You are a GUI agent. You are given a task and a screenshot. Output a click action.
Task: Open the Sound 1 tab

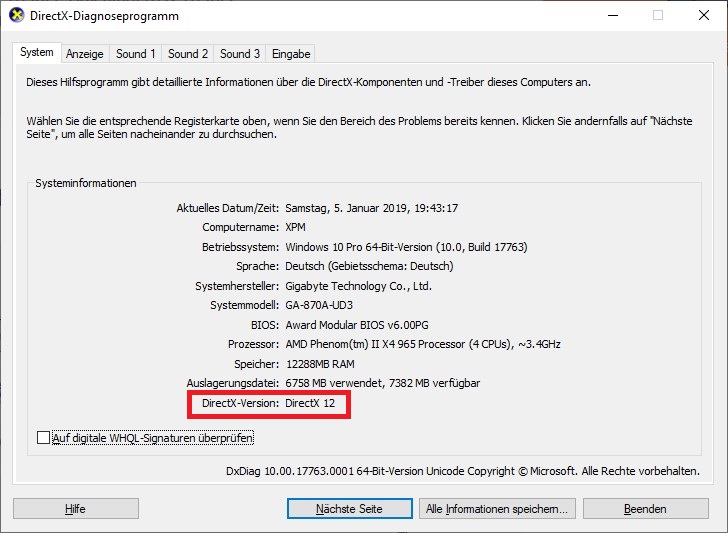(136, 54)
